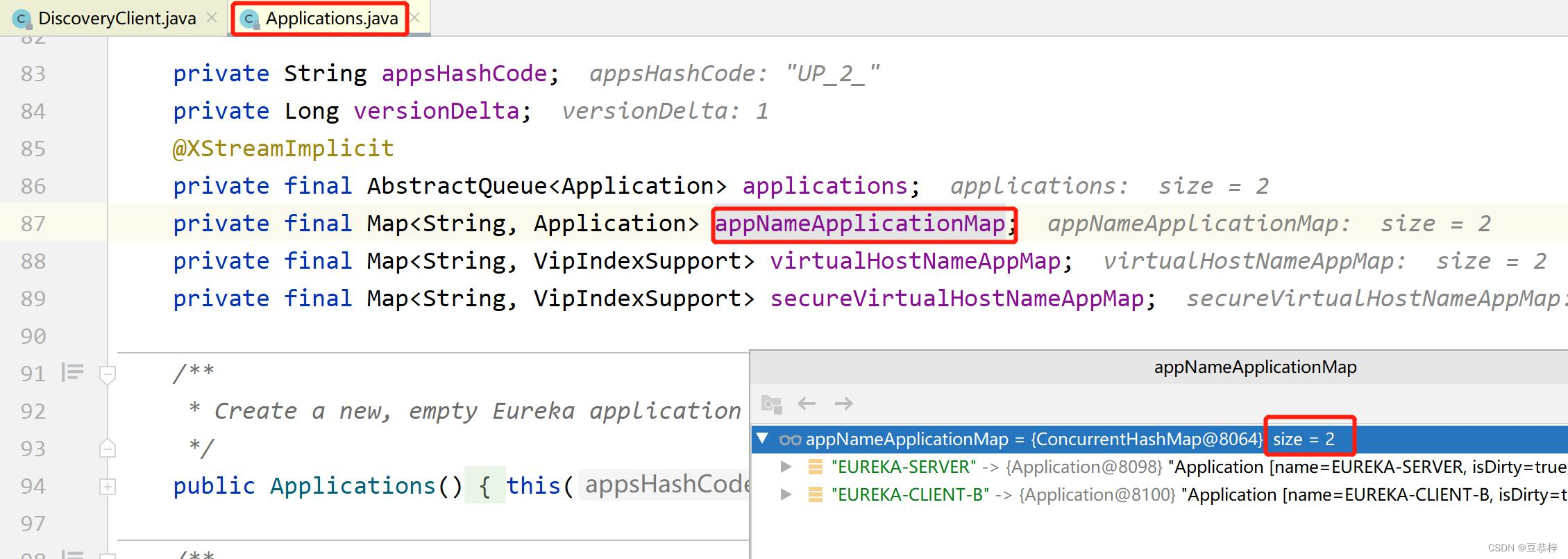Viewport: 1568px width, 559px height.
Task: Click the virtualHostNameAppMap field on line 88
Action: click(x=916, y=261)
